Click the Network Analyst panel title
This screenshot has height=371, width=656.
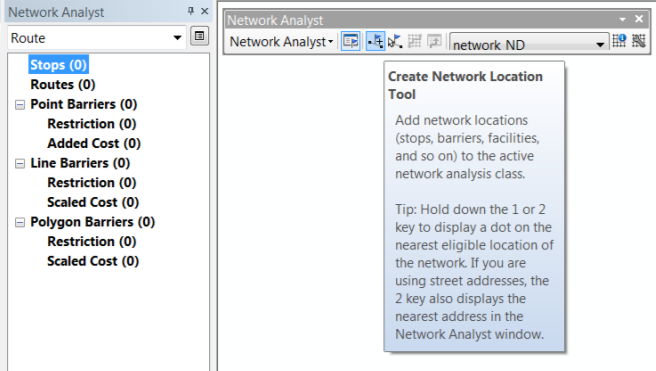(x=56, y=12)
